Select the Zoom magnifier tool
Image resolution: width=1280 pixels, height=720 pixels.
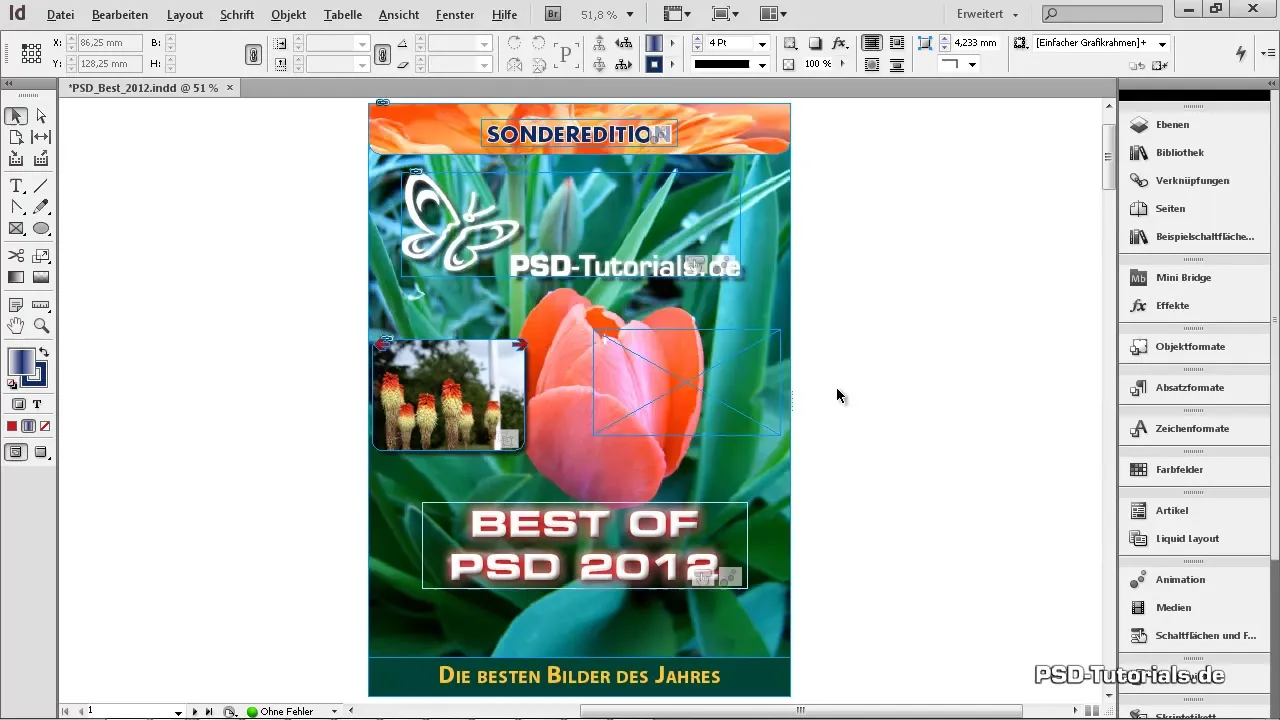(41, 326)
